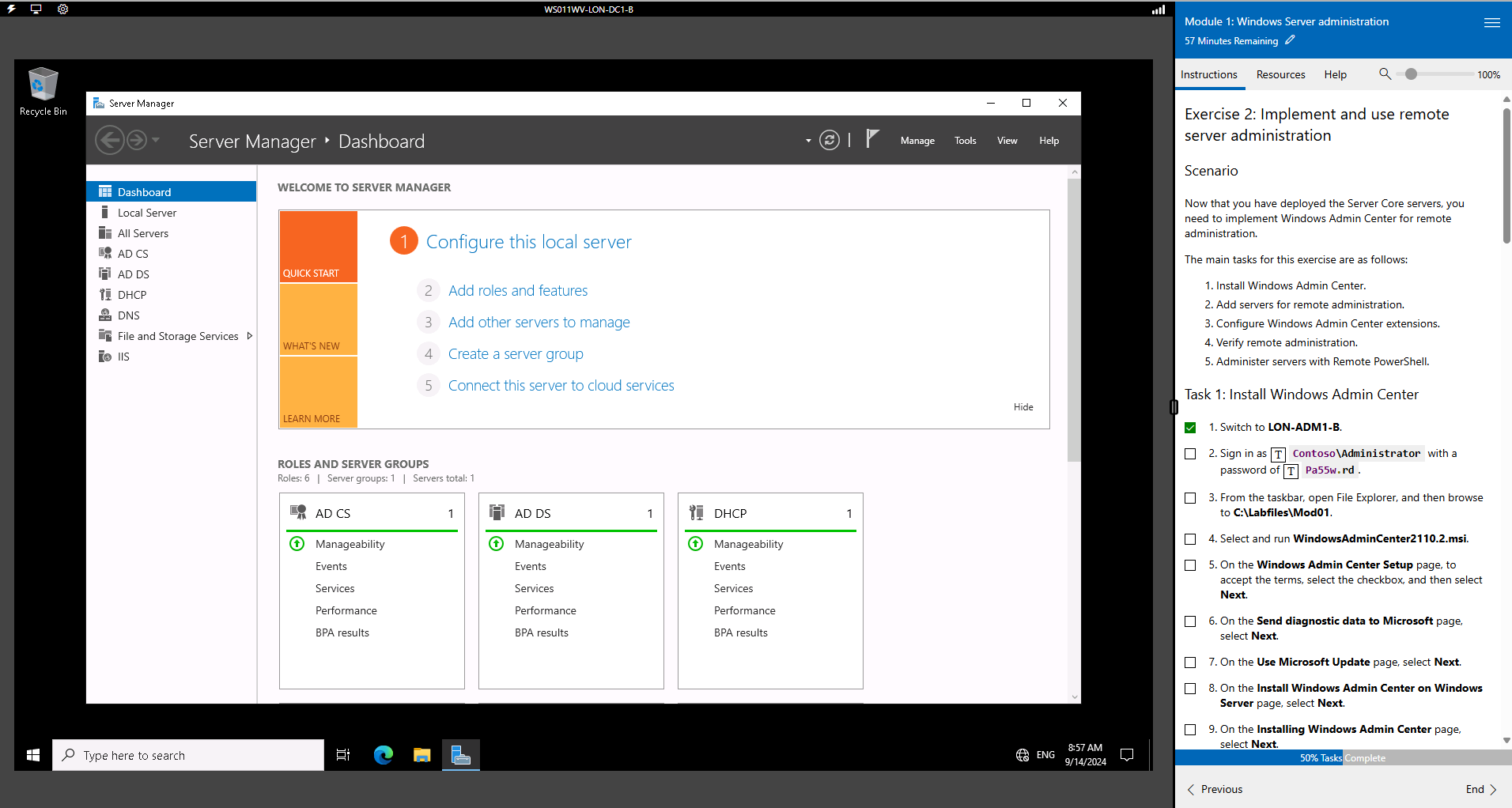Check step 4 run WindowsAdminCenter msi

click(x=1190, y=539)
